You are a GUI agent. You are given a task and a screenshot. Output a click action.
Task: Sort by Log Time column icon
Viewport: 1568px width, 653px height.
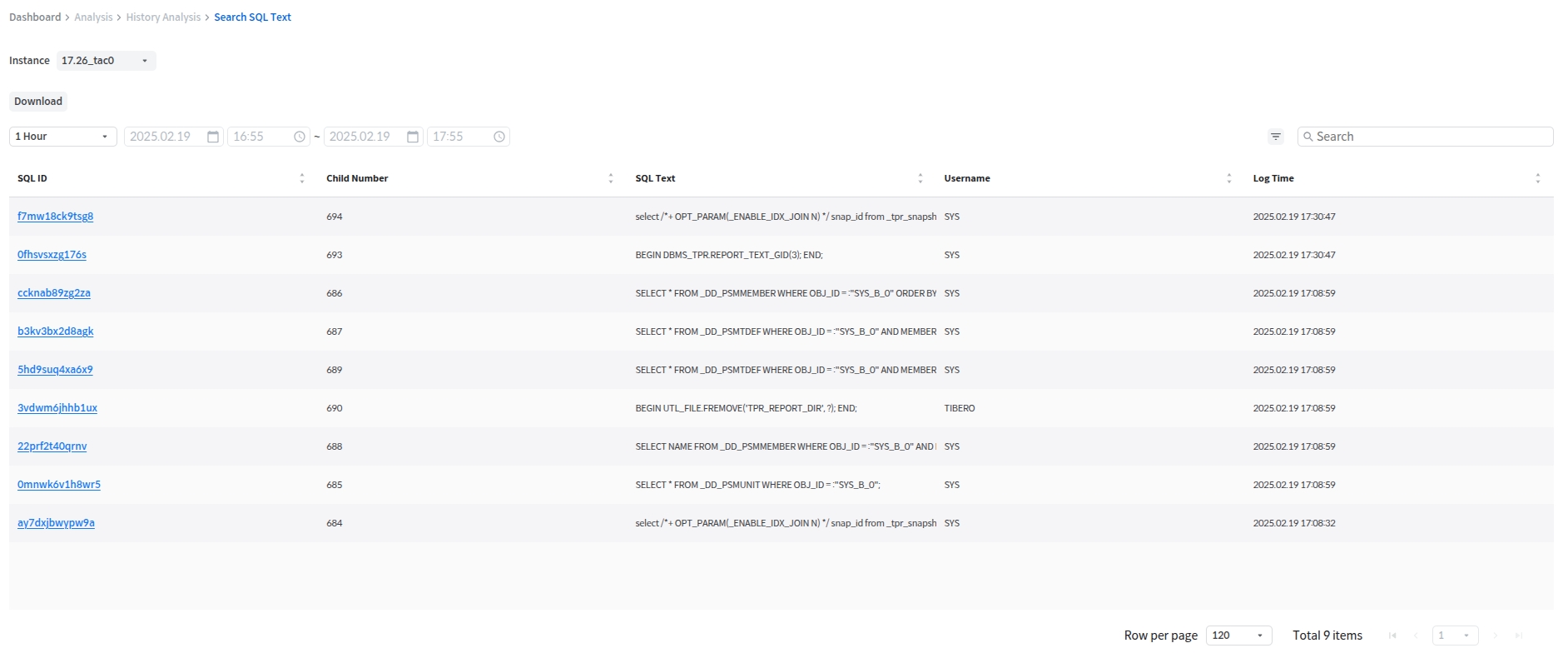tap(1537, 178)
